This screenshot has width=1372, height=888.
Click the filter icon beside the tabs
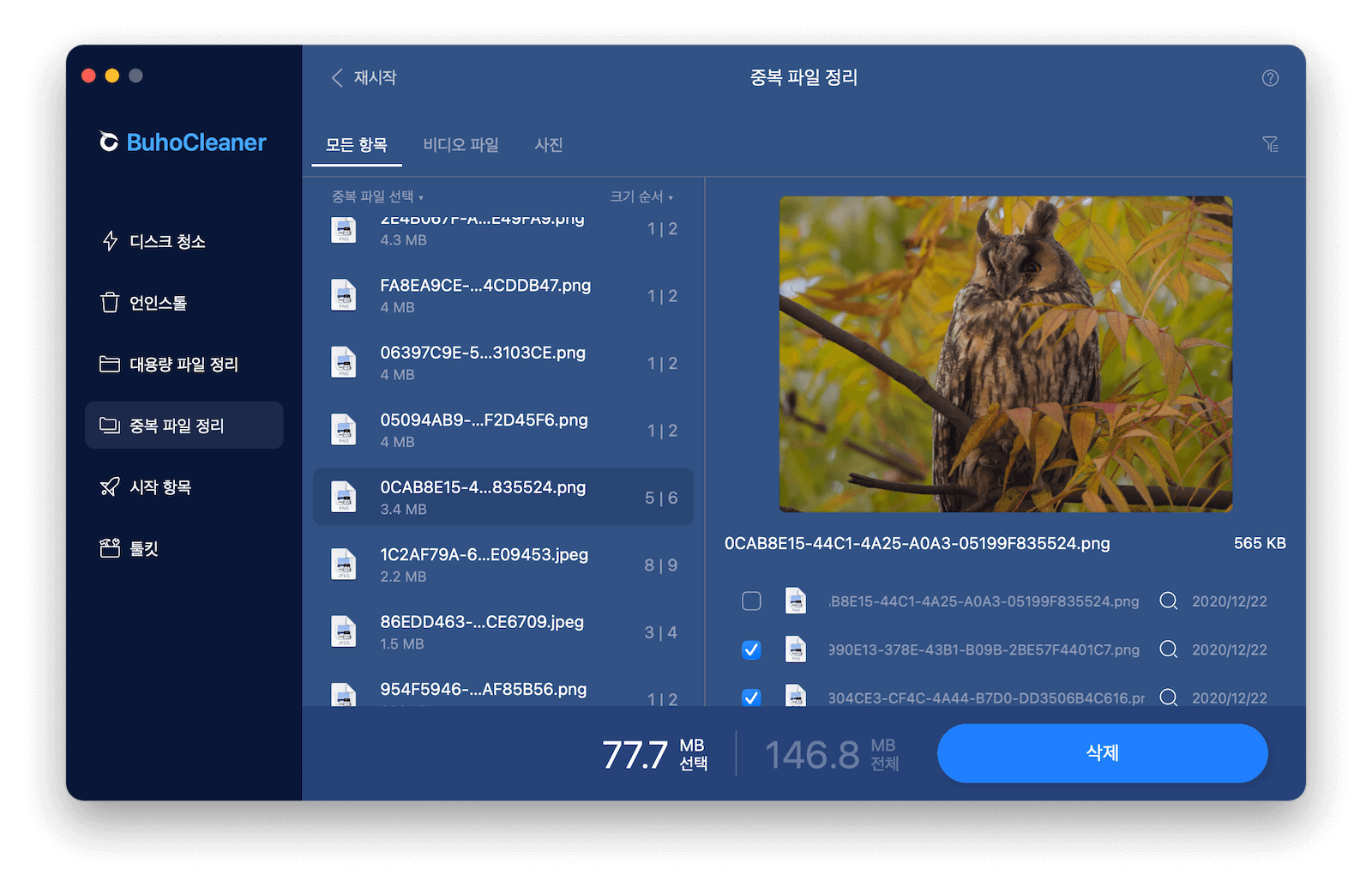click(1270, 144)
